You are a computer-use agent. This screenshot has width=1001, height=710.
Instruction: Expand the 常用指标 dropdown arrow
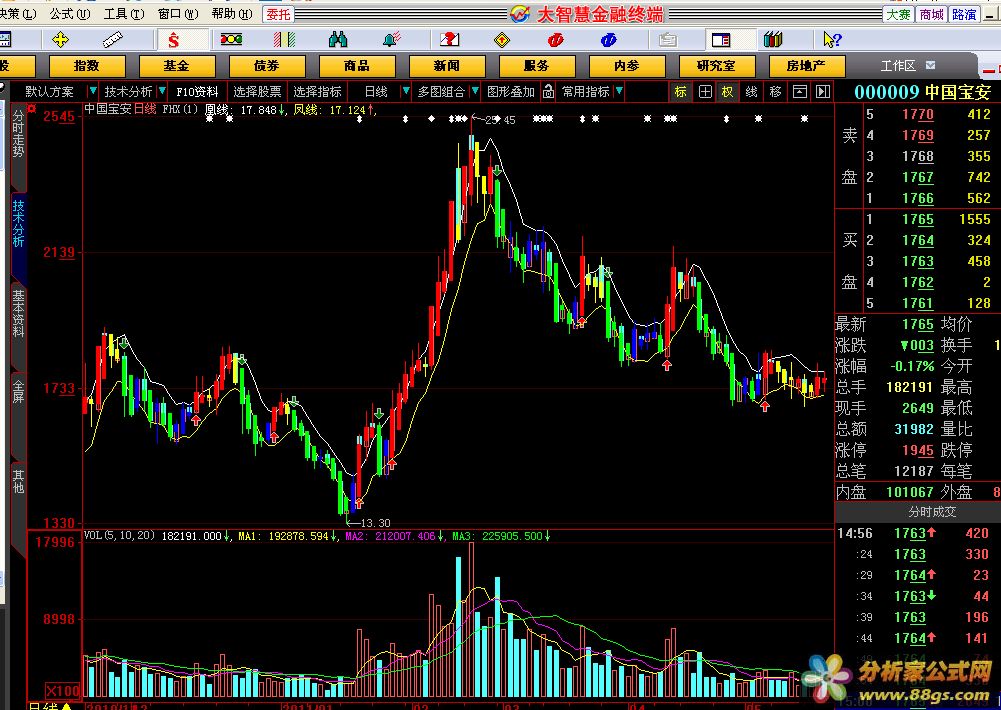[619, 91]
